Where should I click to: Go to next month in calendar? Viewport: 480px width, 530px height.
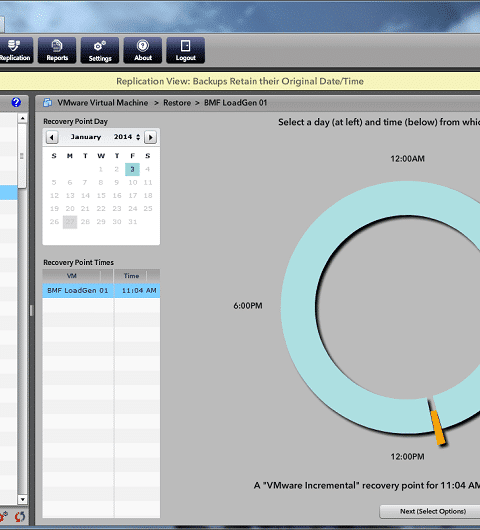[150, 137]
